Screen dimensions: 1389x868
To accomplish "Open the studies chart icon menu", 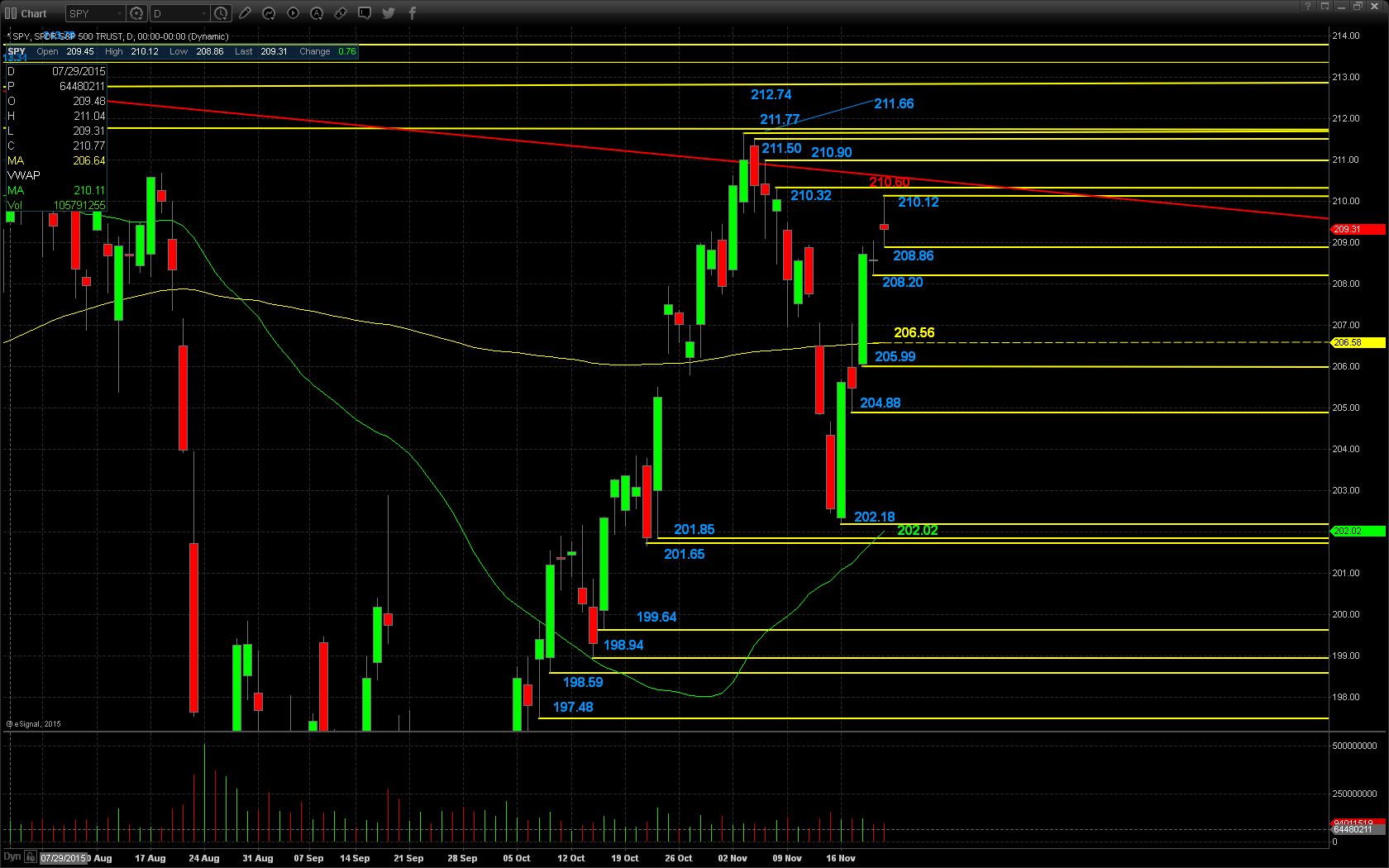I will coord(269,13).
